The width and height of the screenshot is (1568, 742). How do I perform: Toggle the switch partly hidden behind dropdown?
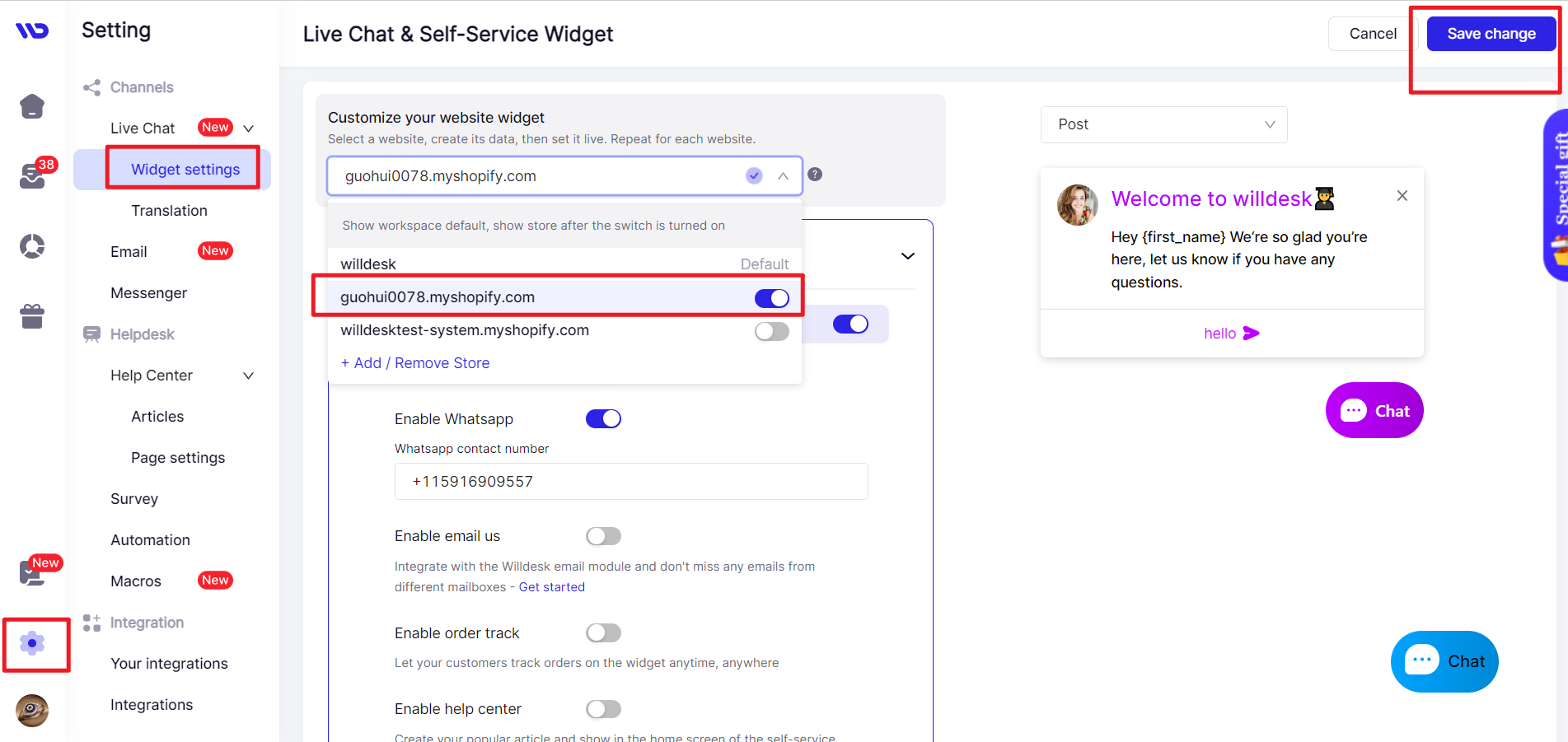pyautogui.click(x=850, y=324)
